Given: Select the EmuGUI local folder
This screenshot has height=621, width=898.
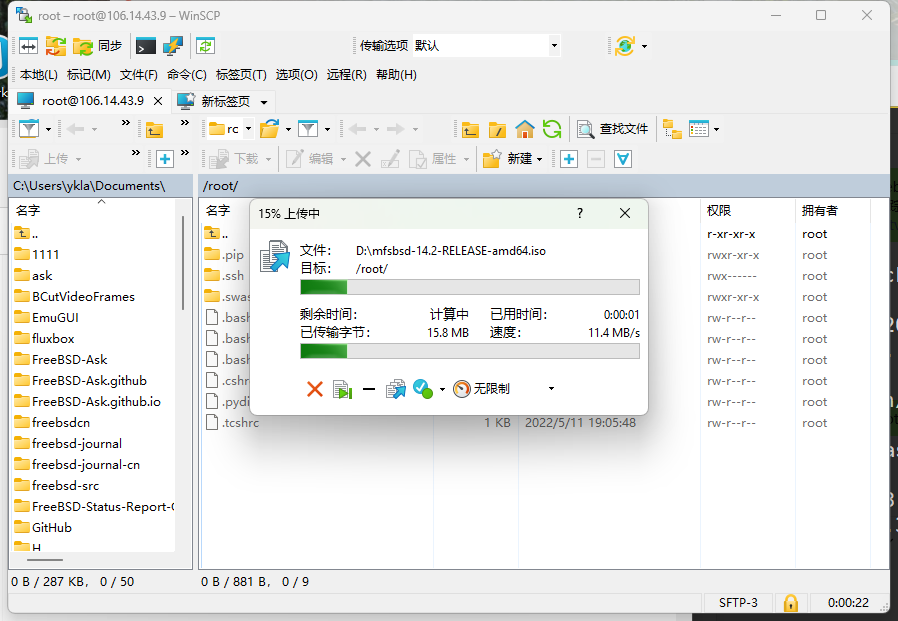Looking at the screenshot, I should point(46,318).
